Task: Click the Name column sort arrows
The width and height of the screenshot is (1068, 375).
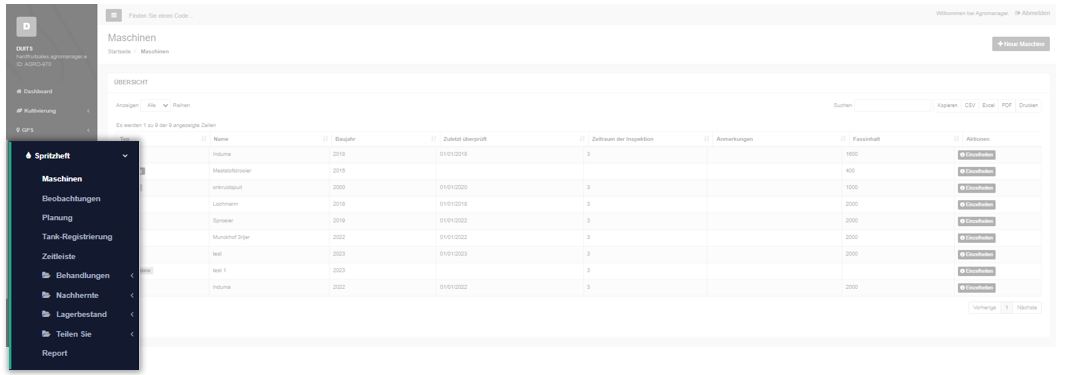Action: pyautogui.click(x=325, y=139)
